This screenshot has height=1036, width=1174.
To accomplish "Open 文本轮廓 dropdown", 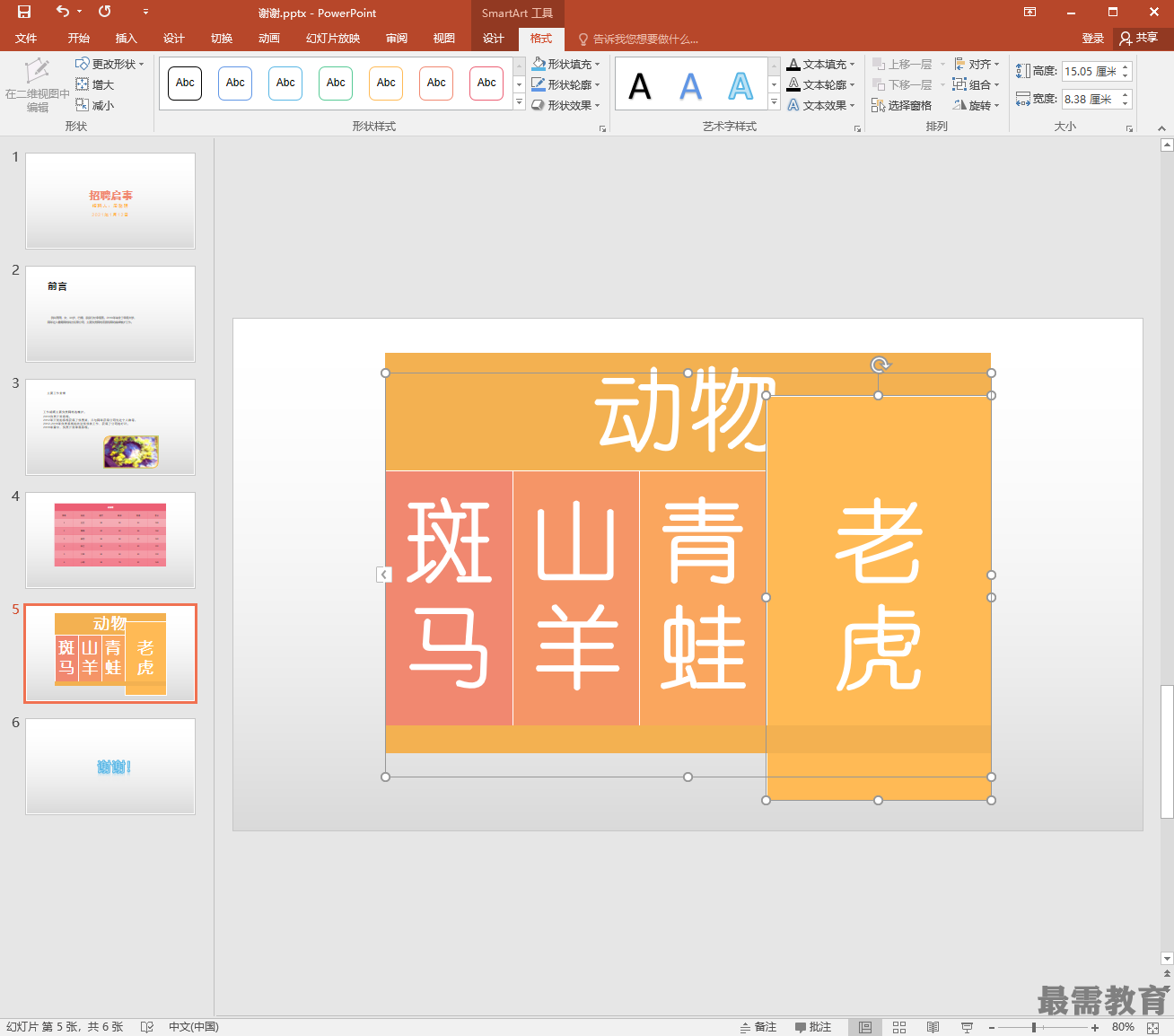I will pos(820,84).
